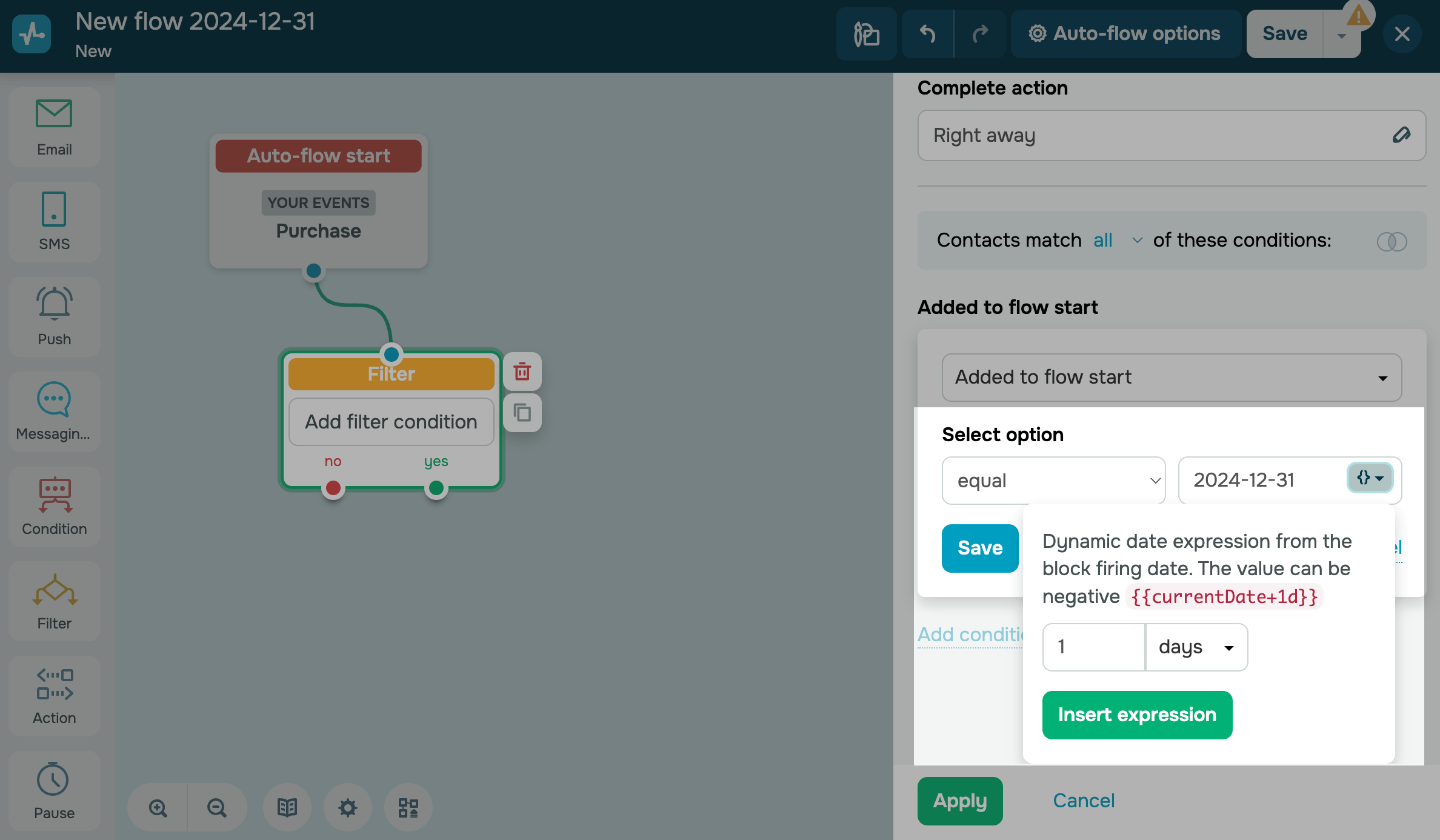
Task: Zoom in on the flow canvas
Action: coord(158,807)
